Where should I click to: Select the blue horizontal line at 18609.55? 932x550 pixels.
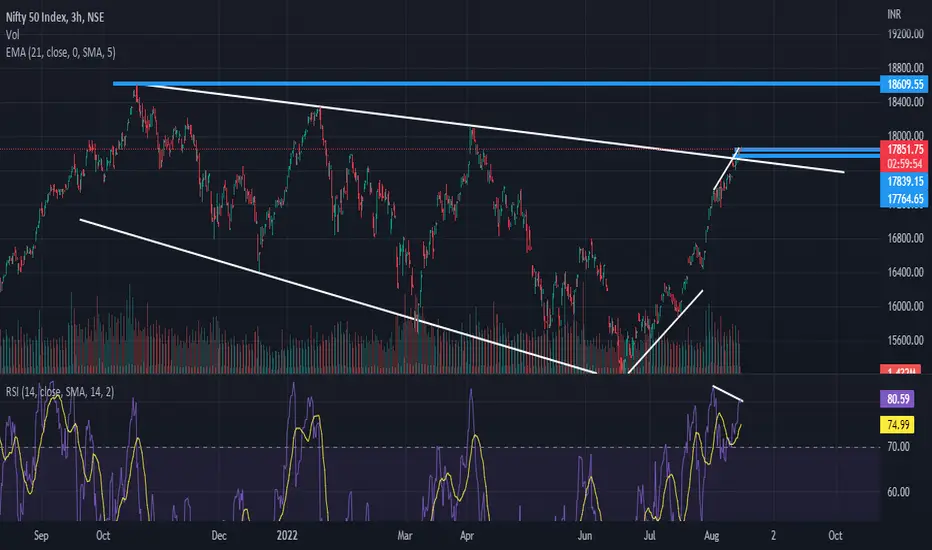pyautogui.click(x=496, y=84)
